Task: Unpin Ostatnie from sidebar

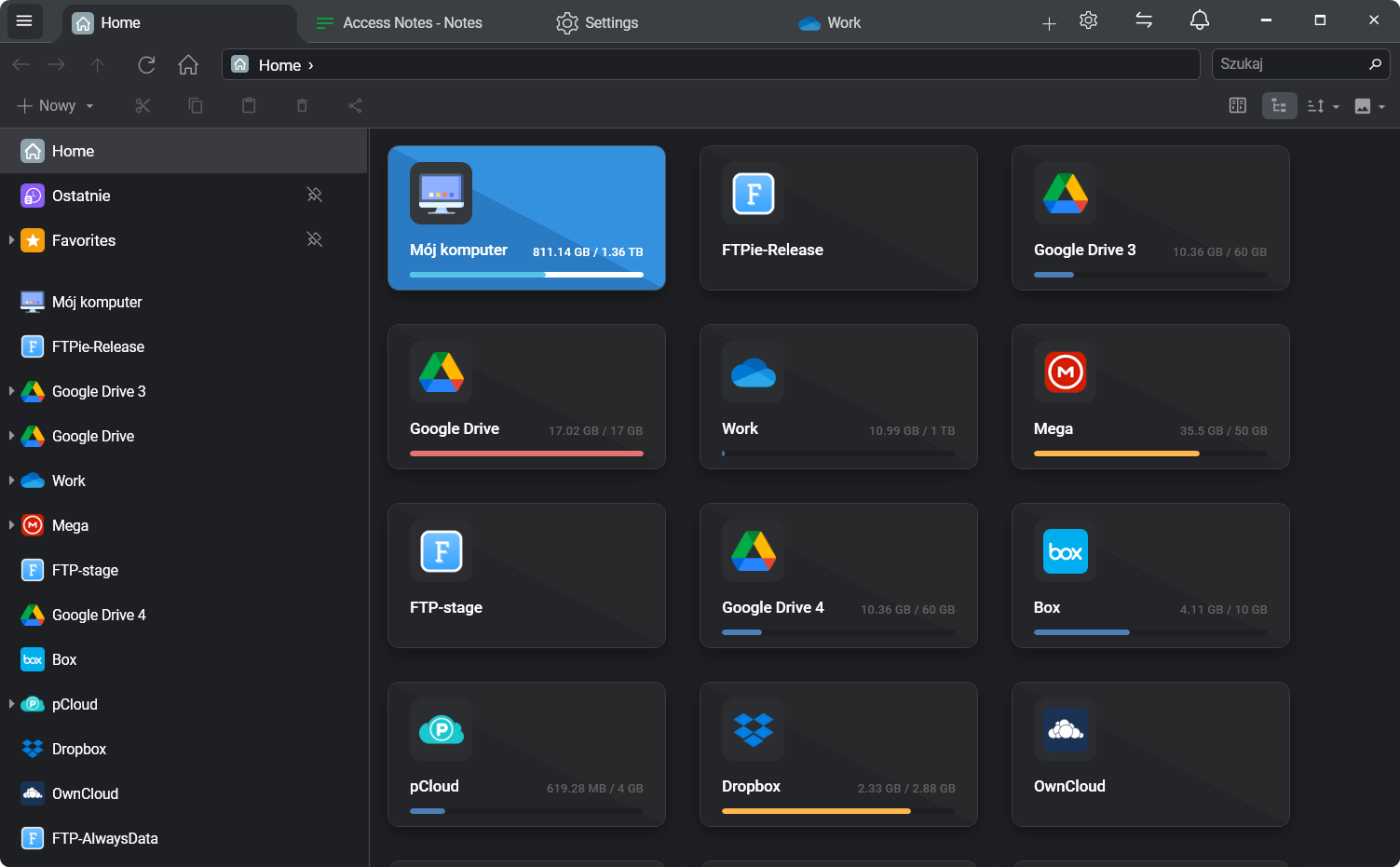Action: (x=315, y=195)
